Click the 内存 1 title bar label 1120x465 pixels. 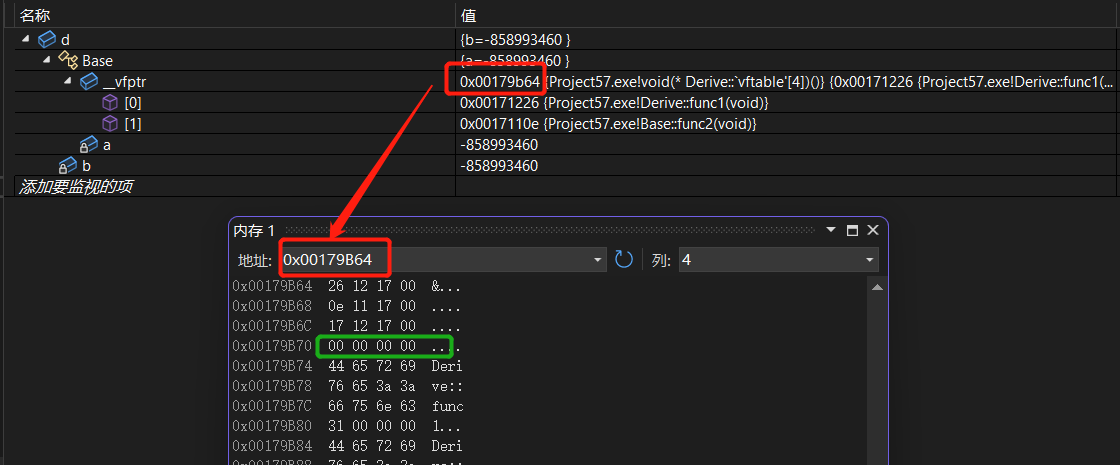pos(254,231)
